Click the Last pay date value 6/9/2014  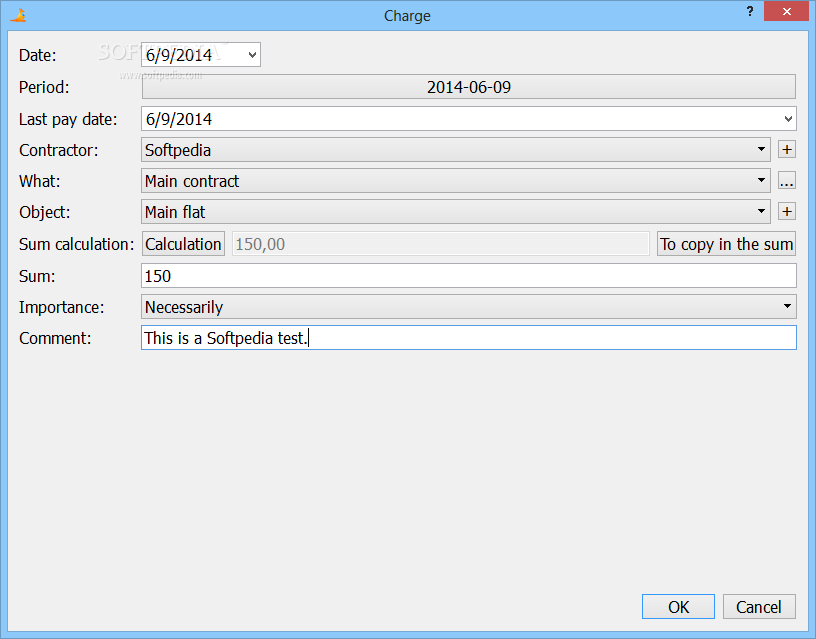(x=179, y=119)
